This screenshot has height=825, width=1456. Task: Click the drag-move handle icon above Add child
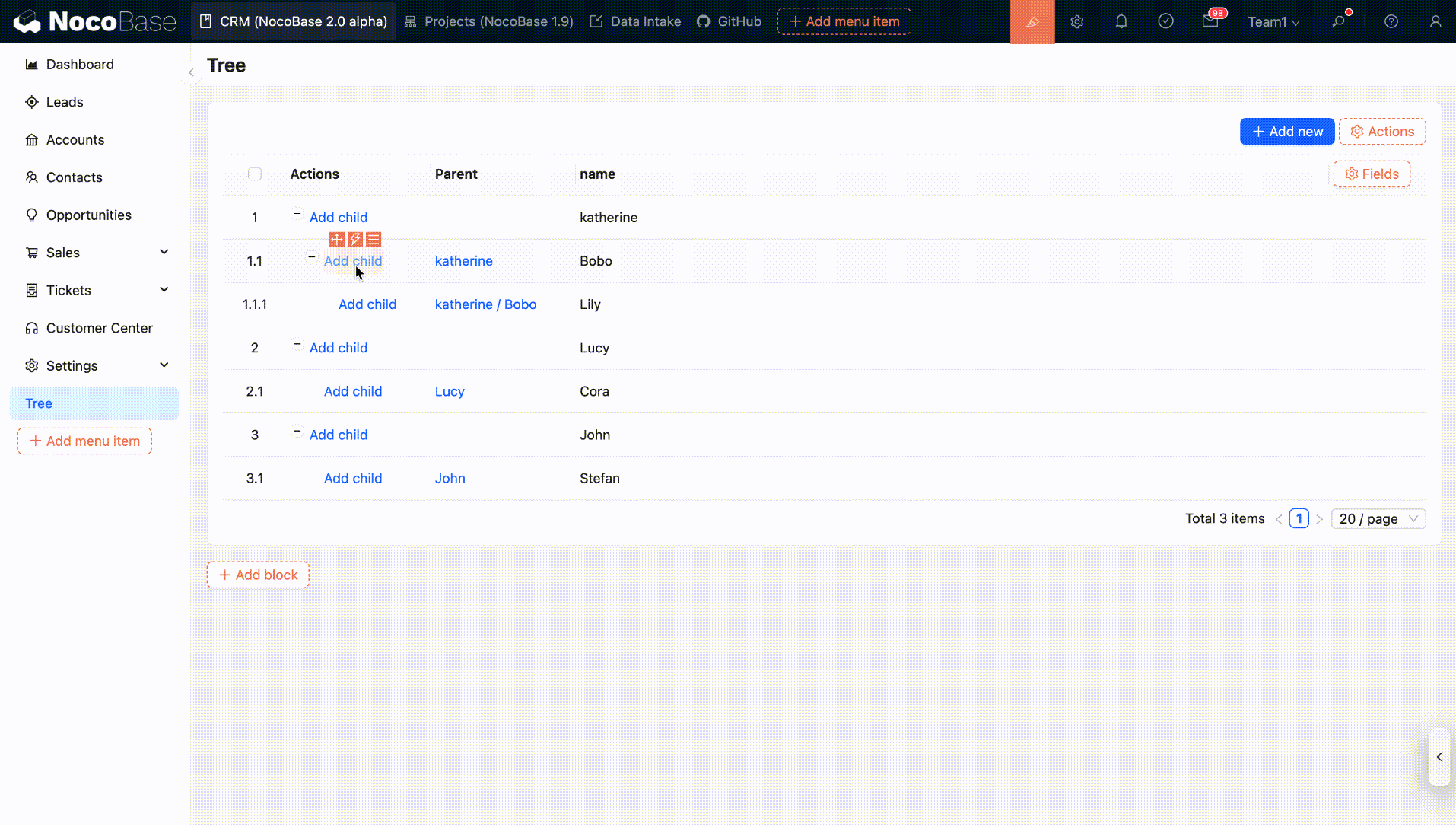point(336,240)
